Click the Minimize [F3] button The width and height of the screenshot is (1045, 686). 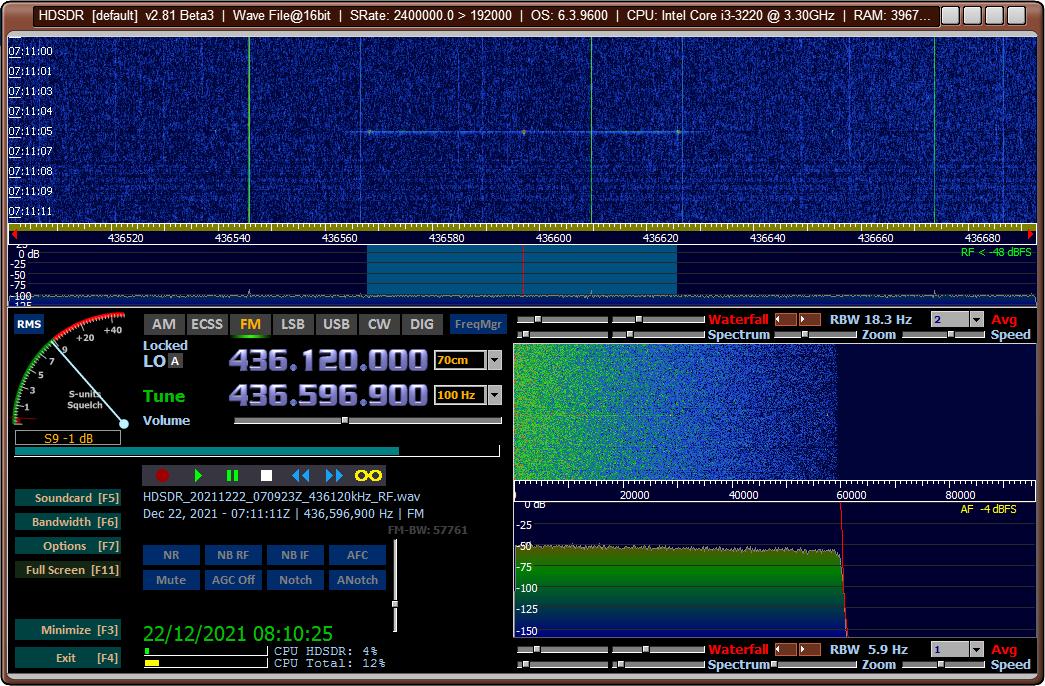pos(67,630)
